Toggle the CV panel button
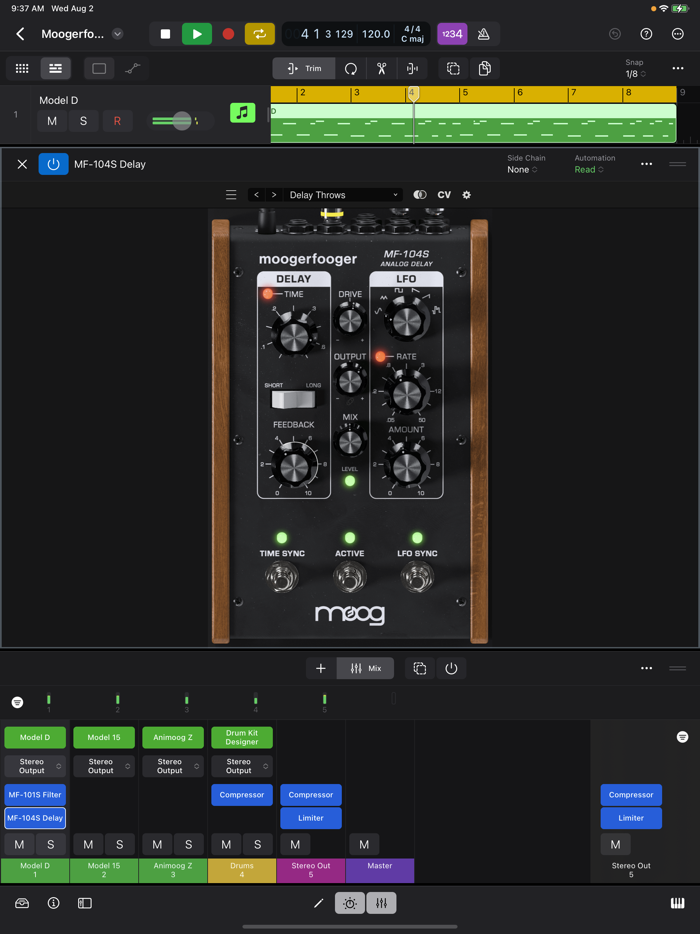This screenshot has height=934, width=700. [444, 195]
